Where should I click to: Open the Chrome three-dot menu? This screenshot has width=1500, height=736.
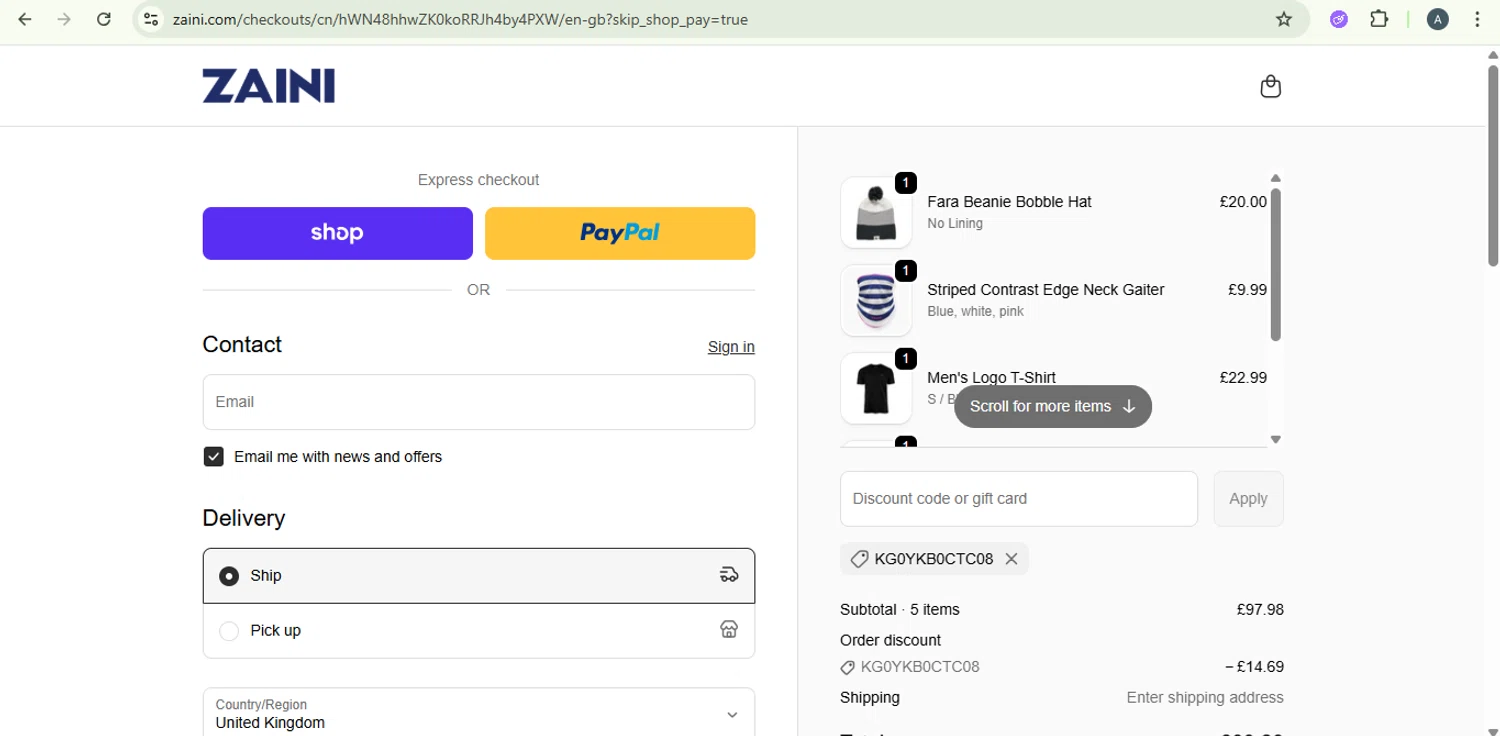[1477, 19]
